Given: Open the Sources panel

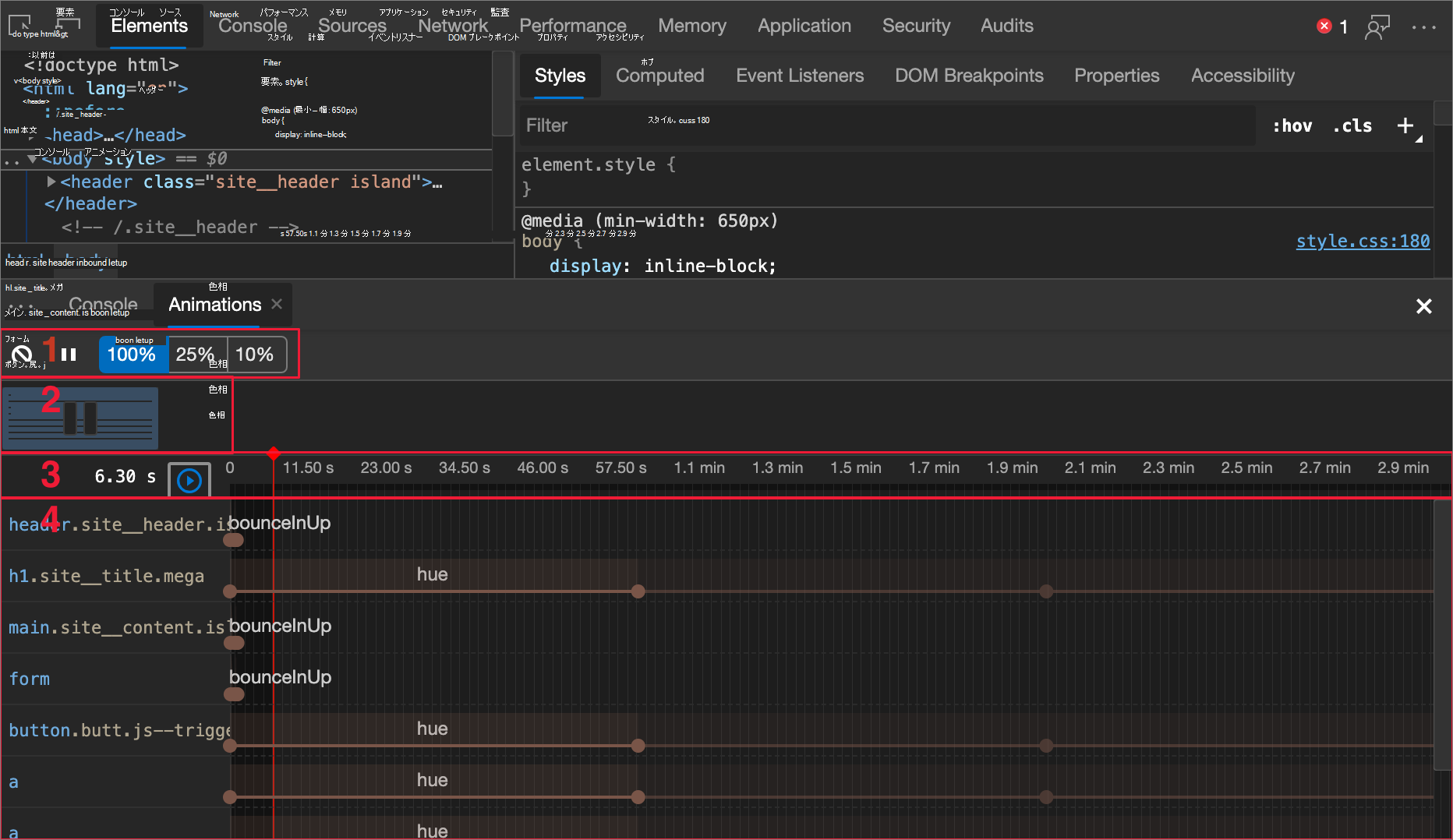Looking at the screenshot, I should [x=352, y=26].
